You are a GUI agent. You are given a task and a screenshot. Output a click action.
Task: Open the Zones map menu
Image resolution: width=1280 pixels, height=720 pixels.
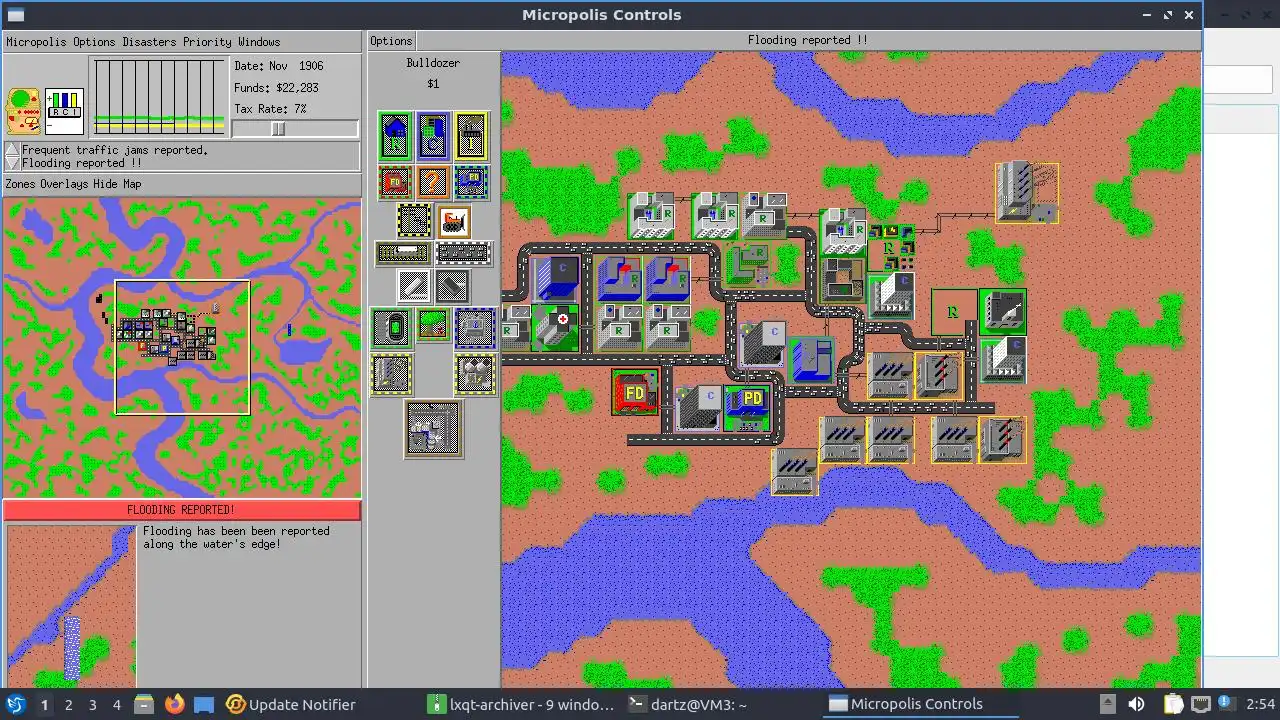(x=20, y=184)
